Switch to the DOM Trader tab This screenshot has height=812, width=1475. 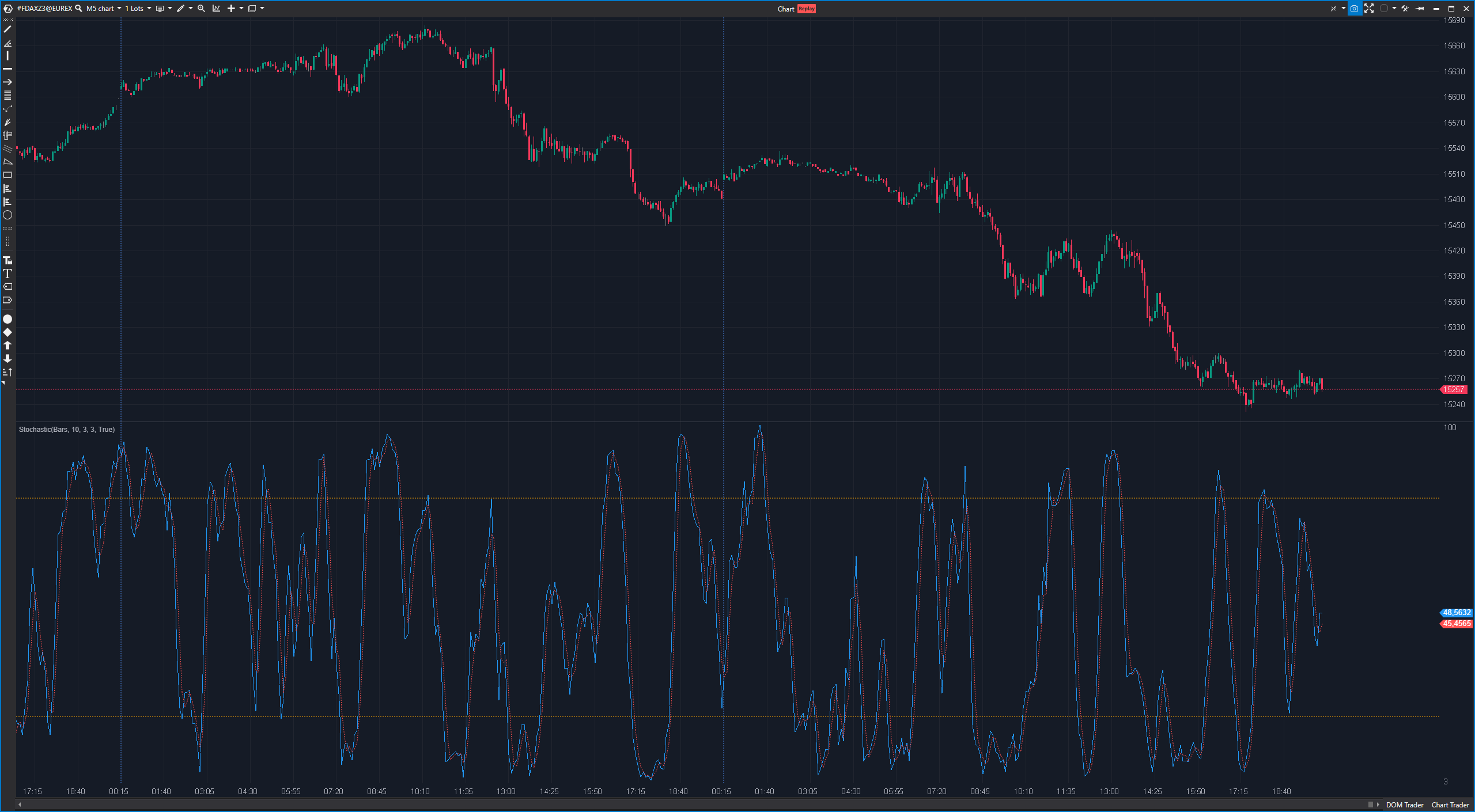[1404, 805]
